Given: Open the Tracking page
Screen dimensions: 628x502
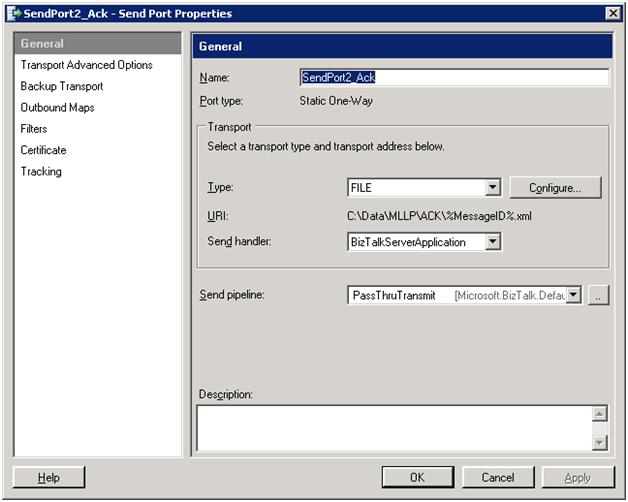Looking at the screenshot, I should click(x=41, y=171).
